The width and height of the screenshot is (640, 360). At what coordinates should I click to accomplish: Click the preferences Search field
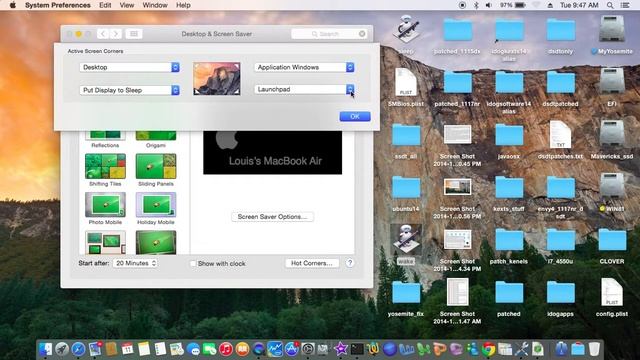point(329,34)
